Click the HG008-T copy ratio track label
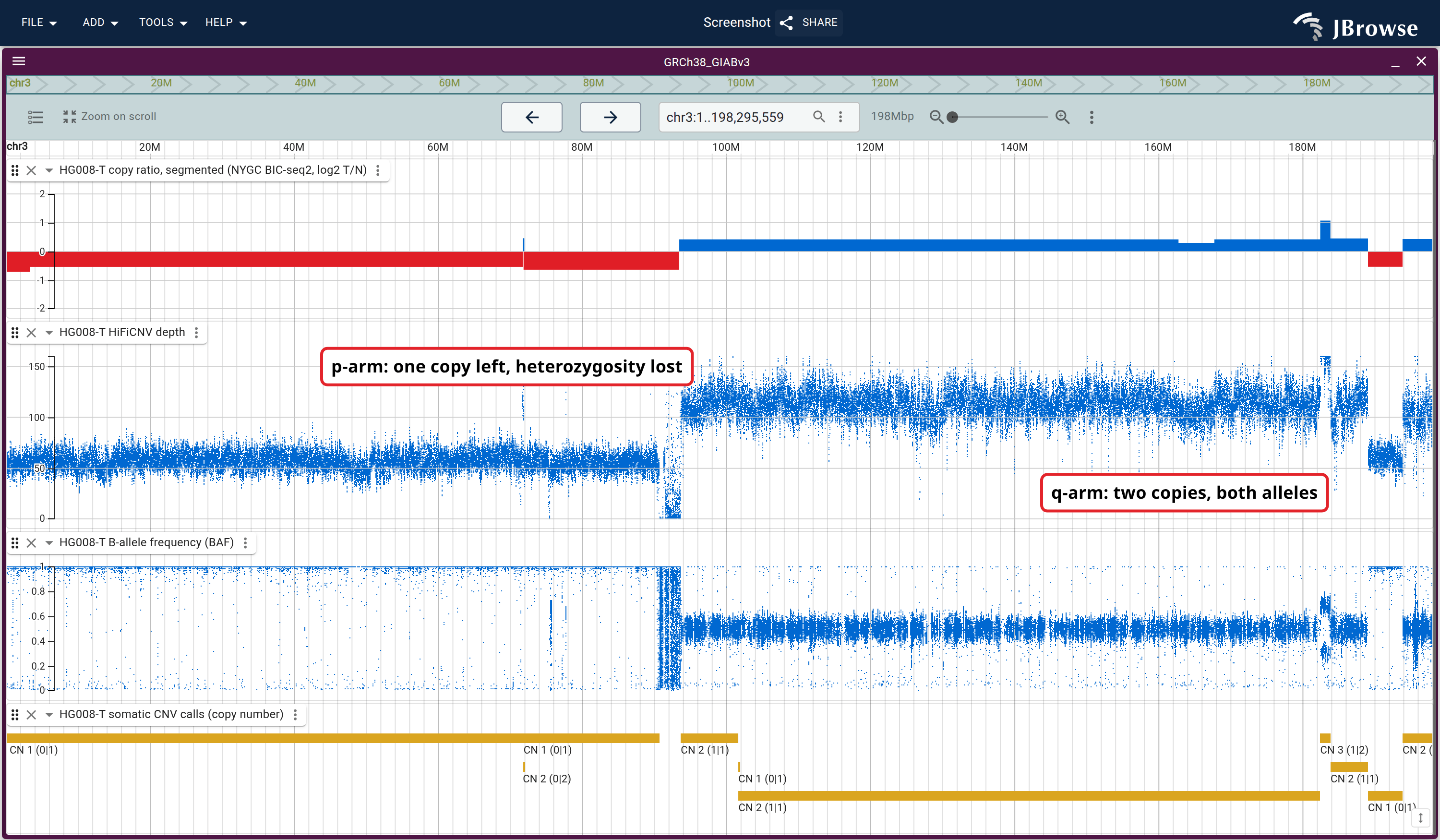This screenshot has height=840, width=1440. pyautogui.click(x=213, y=170)
